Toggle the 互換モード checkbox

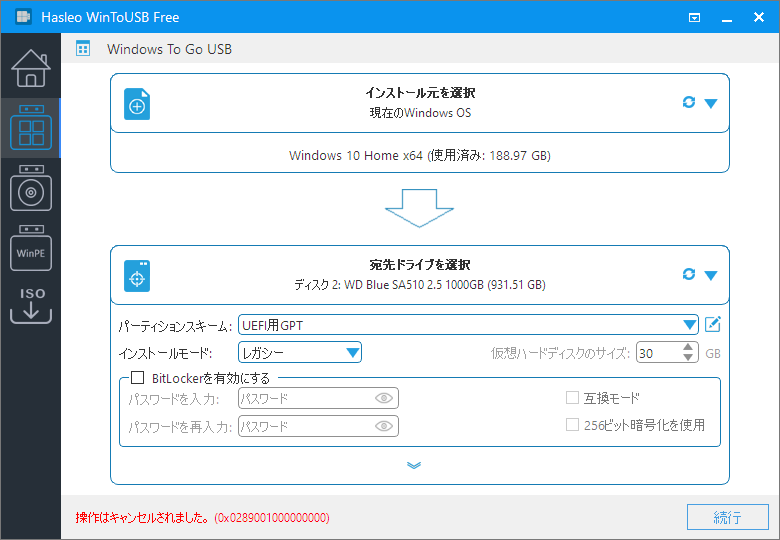(x=572, y=398)
